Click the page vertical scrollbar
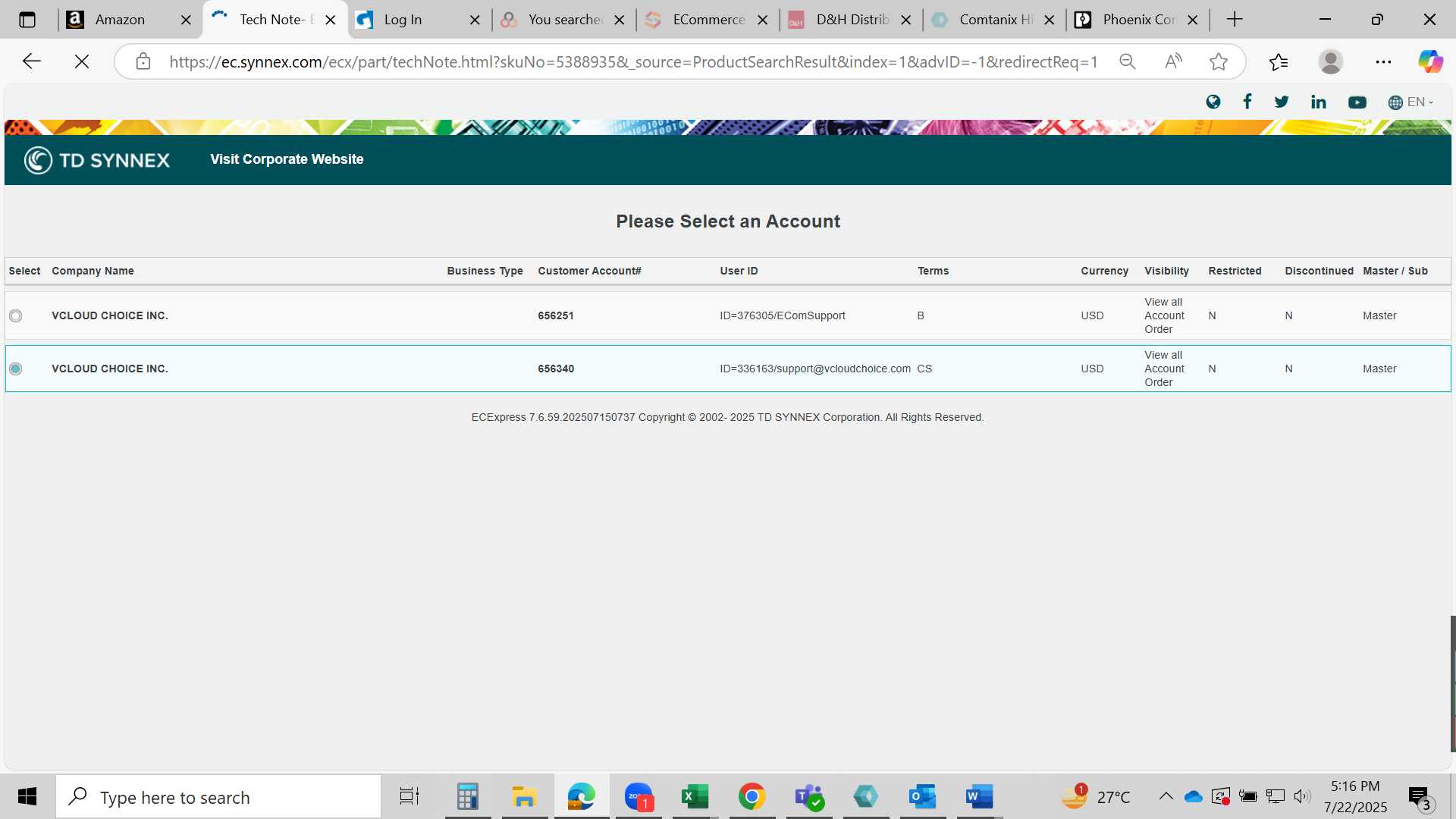 pos(1453,682)
